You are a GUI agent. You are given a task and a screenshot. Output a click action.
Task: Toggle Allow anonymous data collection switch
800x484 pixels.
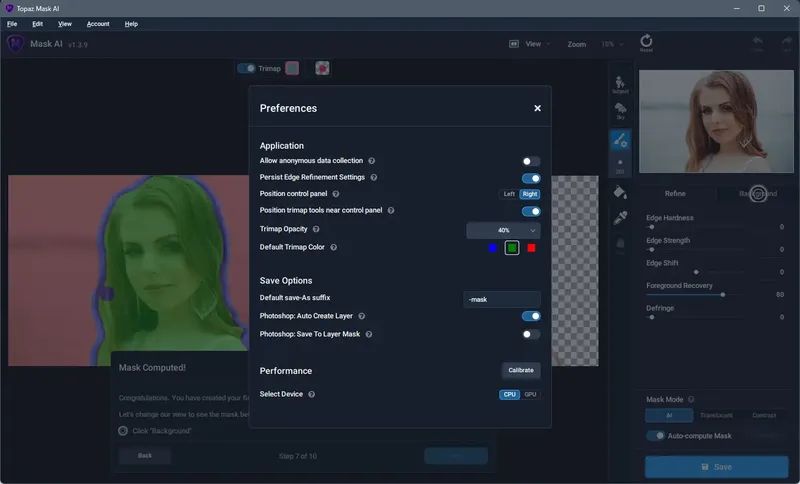(x=531, y=161)
